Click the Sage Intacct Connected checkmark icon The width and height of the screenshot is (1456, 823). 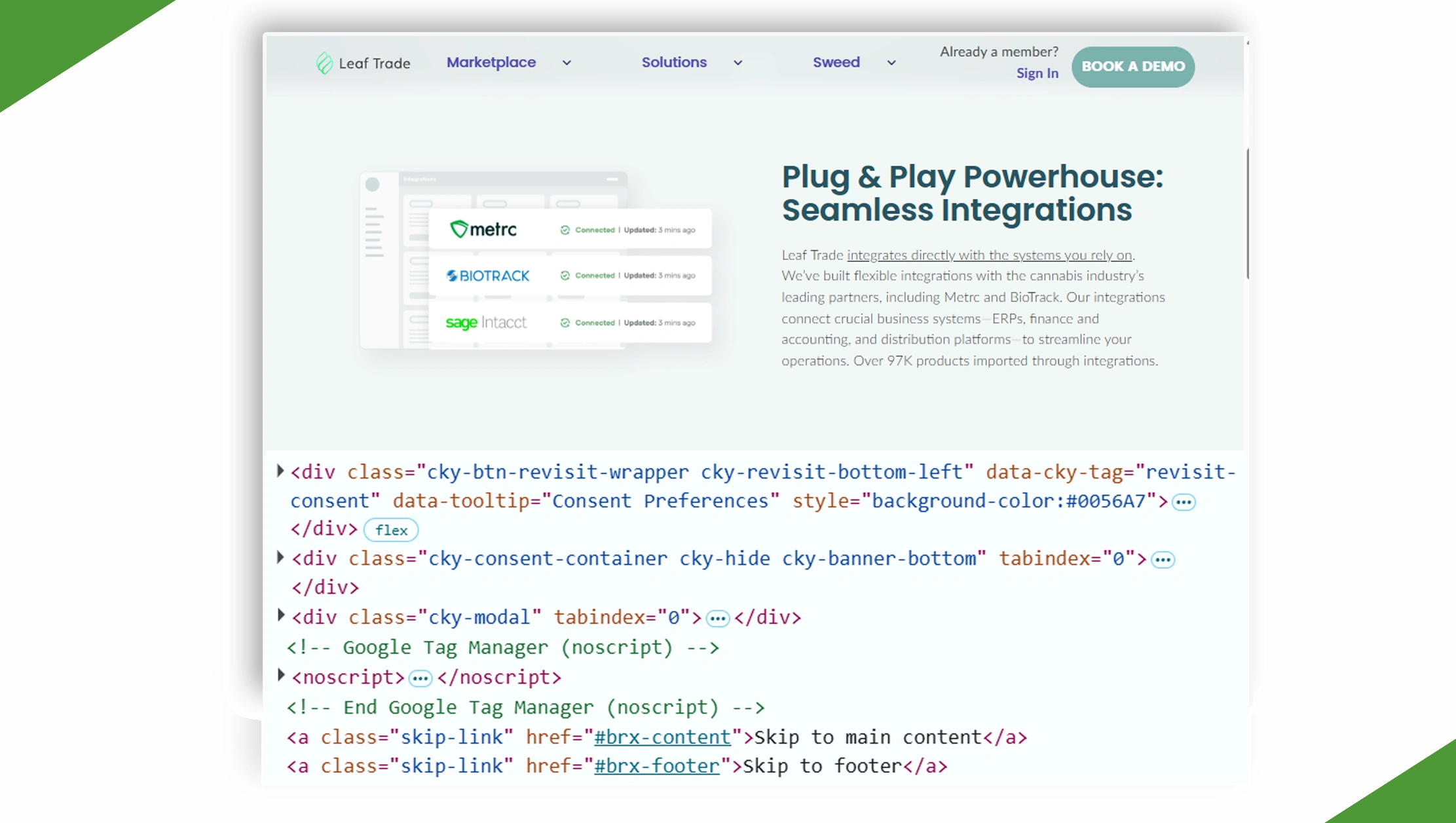click(x=565, y=323)
